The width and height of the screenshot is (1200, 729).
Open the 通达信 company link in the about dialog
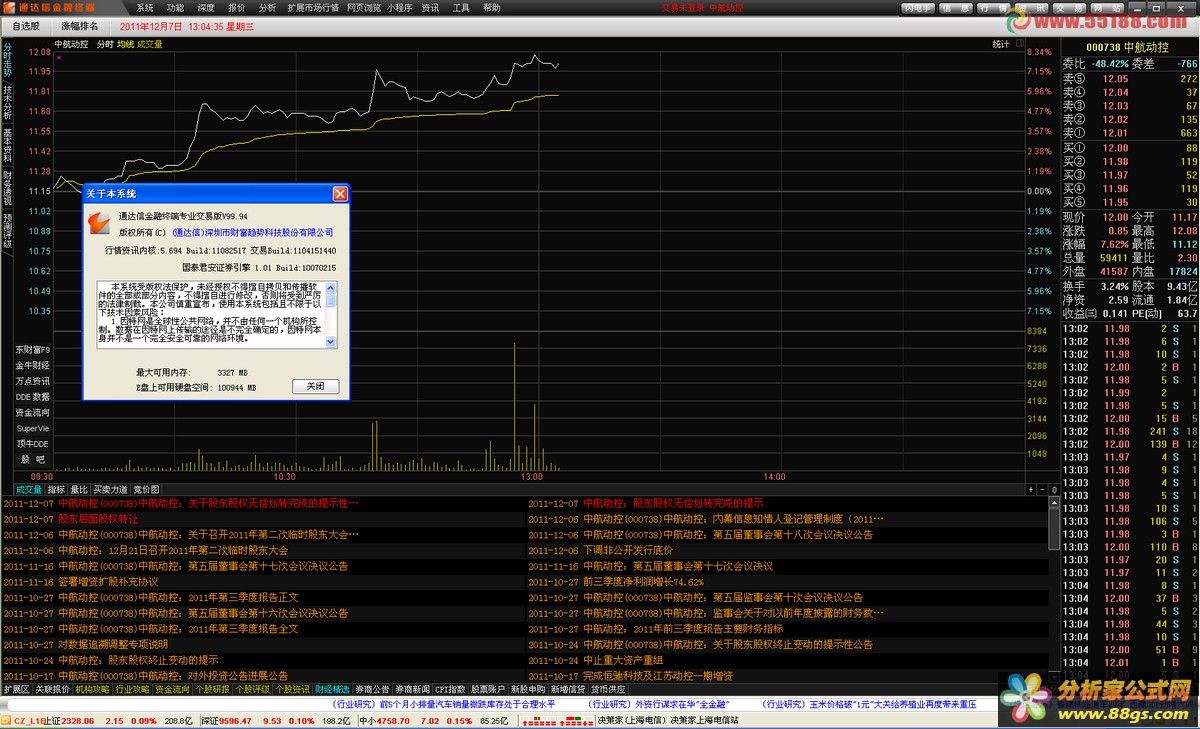[253, 232]
